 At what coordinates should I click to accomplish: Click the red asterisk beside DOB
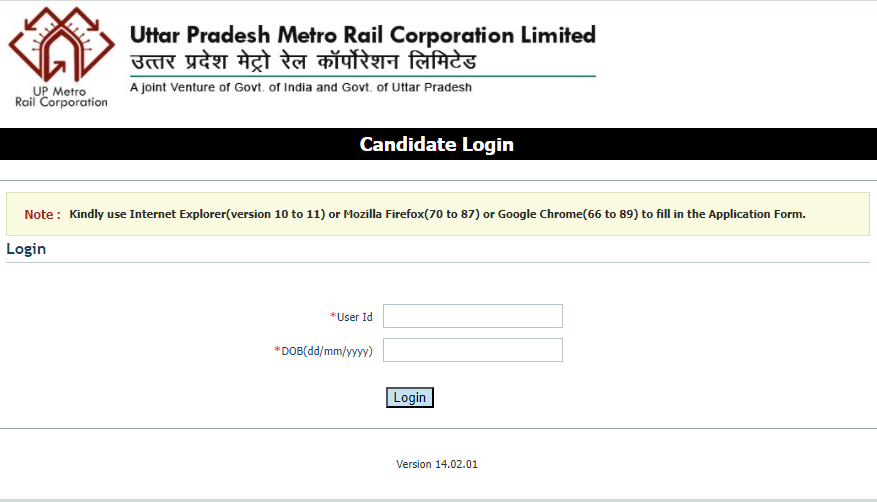277,350
